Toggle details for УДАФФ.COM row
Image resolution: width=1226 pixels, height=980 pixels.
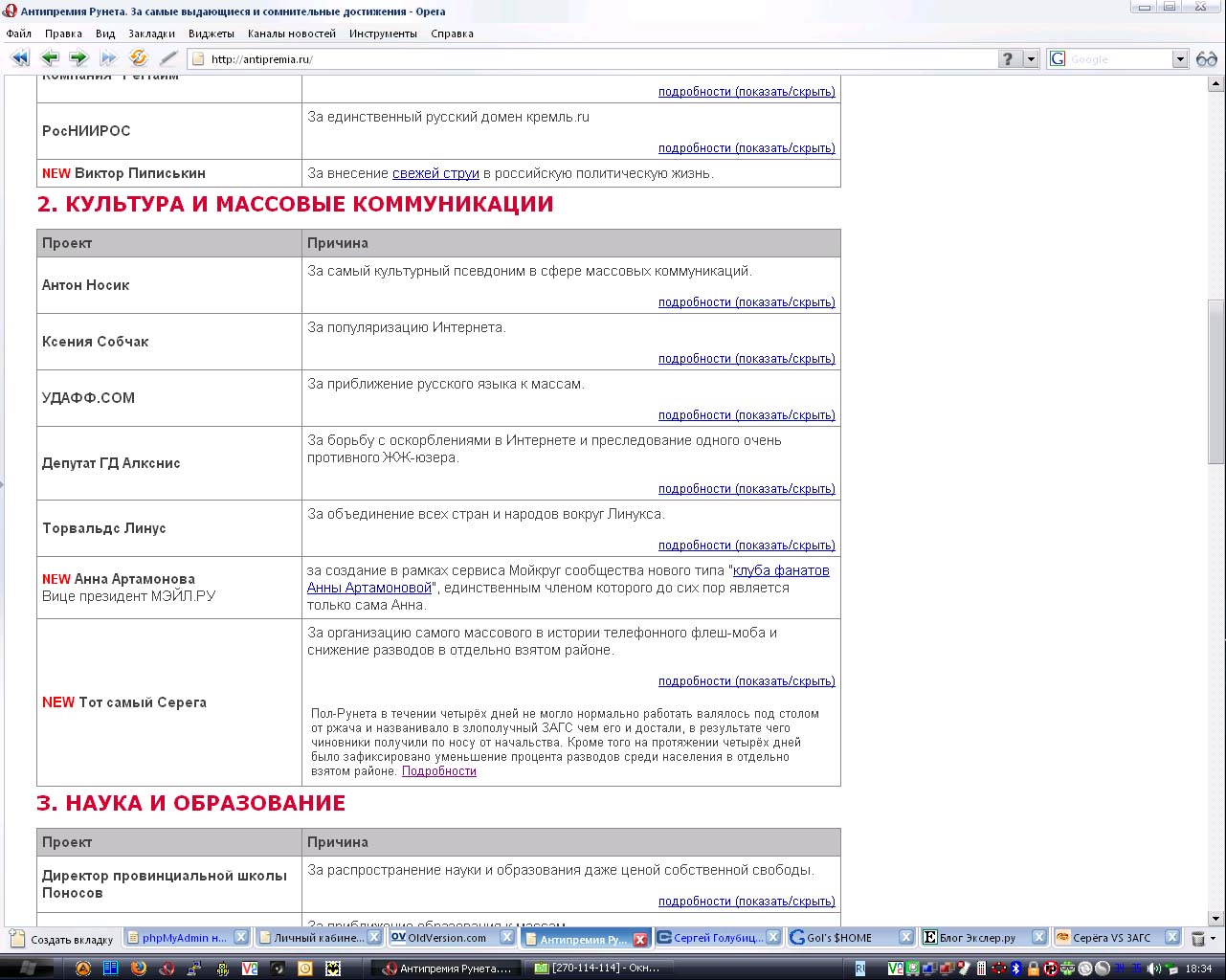(747, 415)
